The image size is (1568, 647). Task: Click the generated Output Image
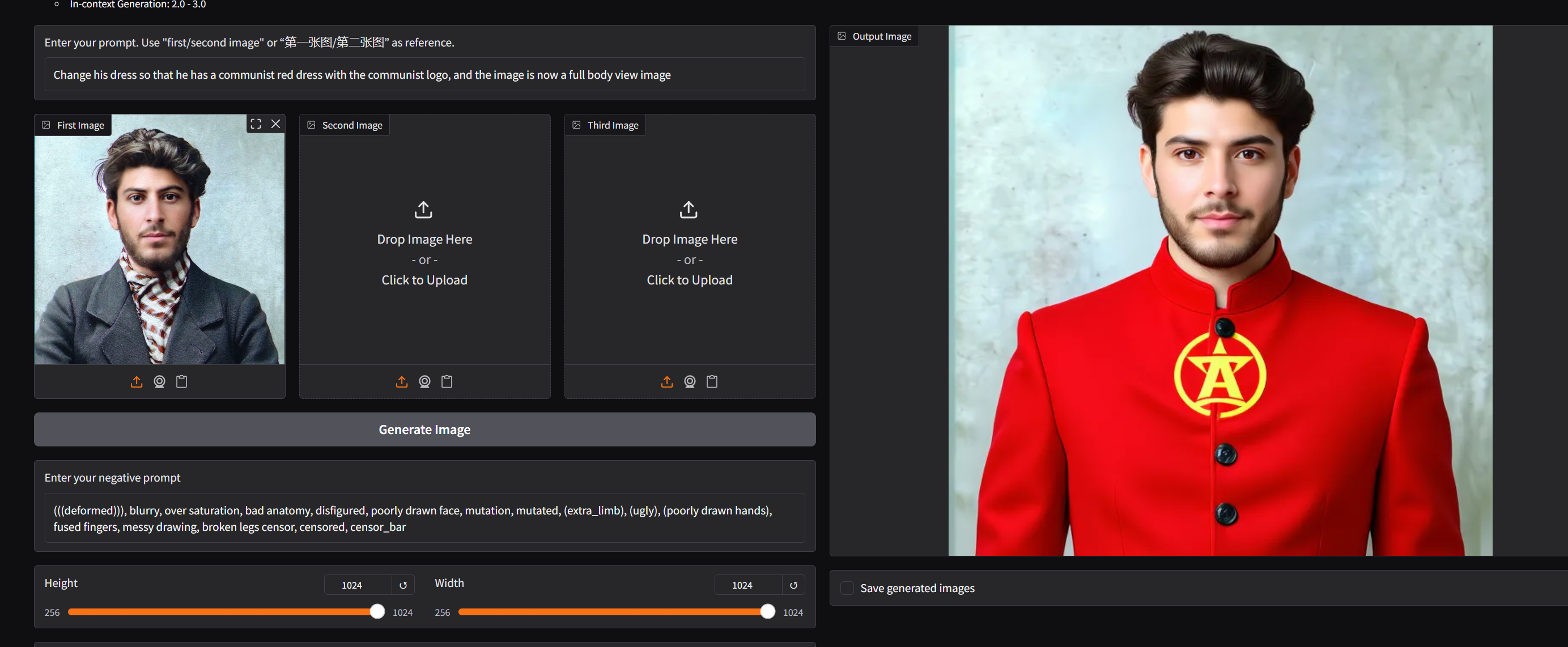click(1221, 290)
